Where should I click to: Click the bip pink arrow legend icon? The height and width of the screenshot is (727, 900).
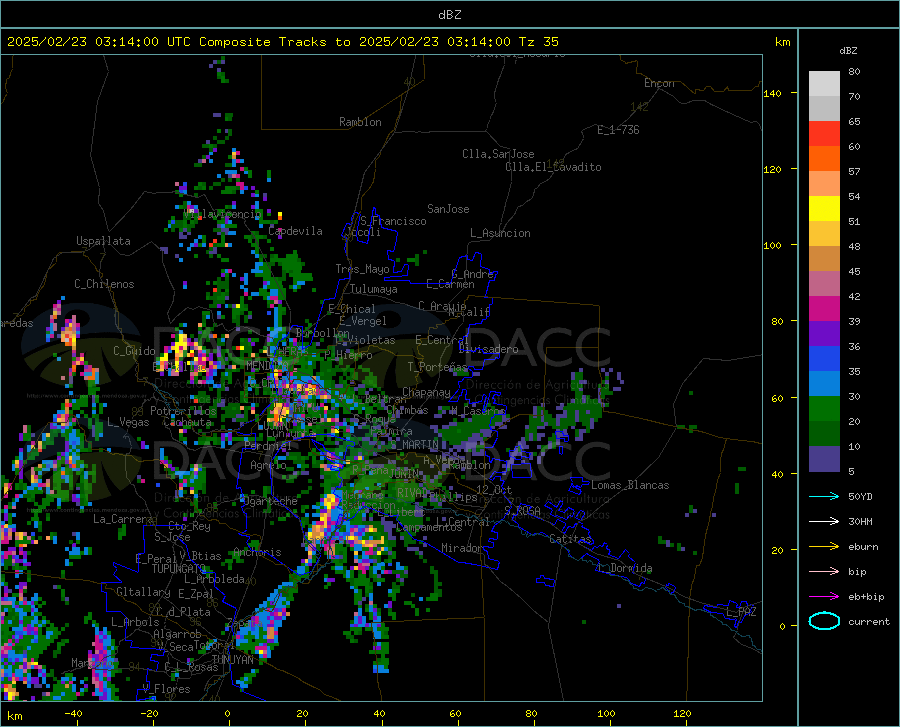824,572
